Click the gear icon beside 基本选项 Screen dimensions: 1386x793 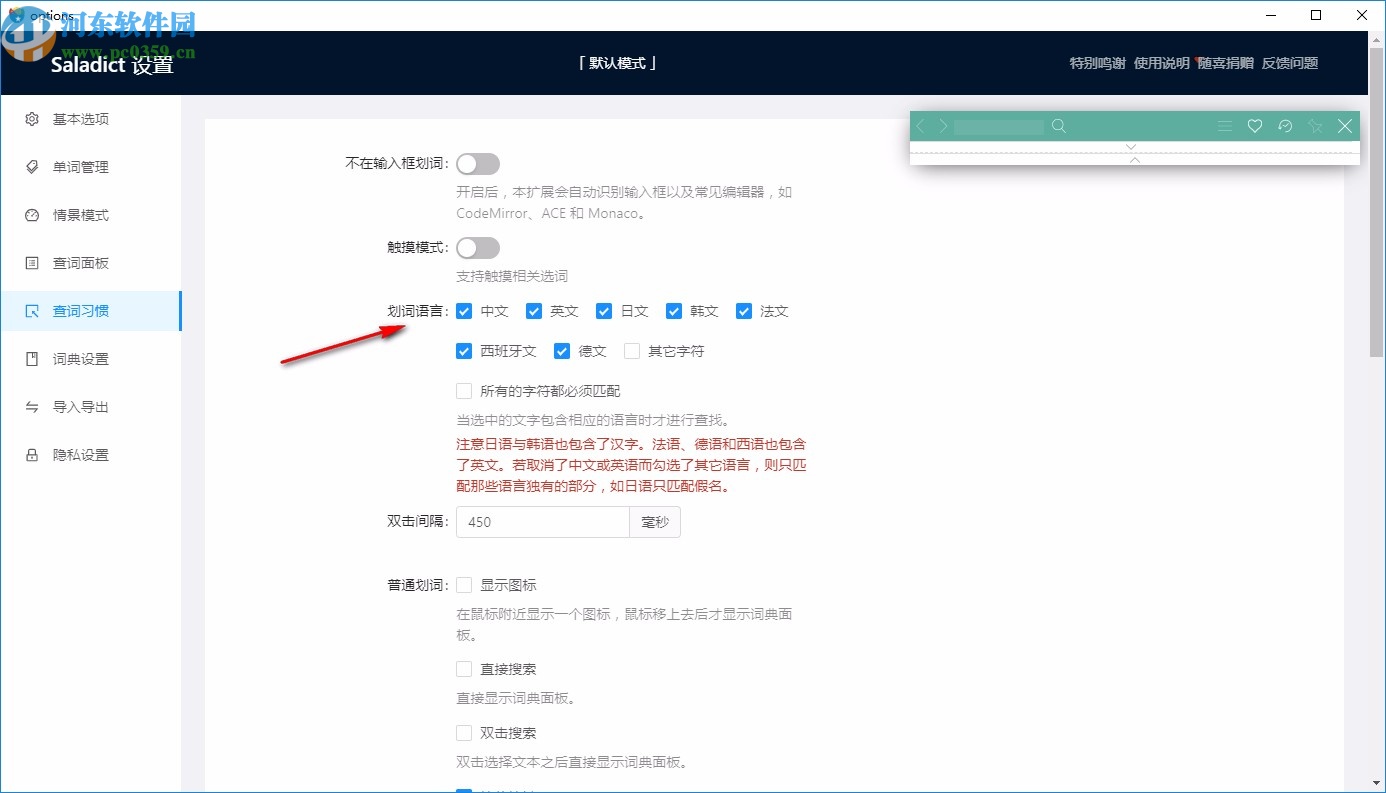[32, 119]
